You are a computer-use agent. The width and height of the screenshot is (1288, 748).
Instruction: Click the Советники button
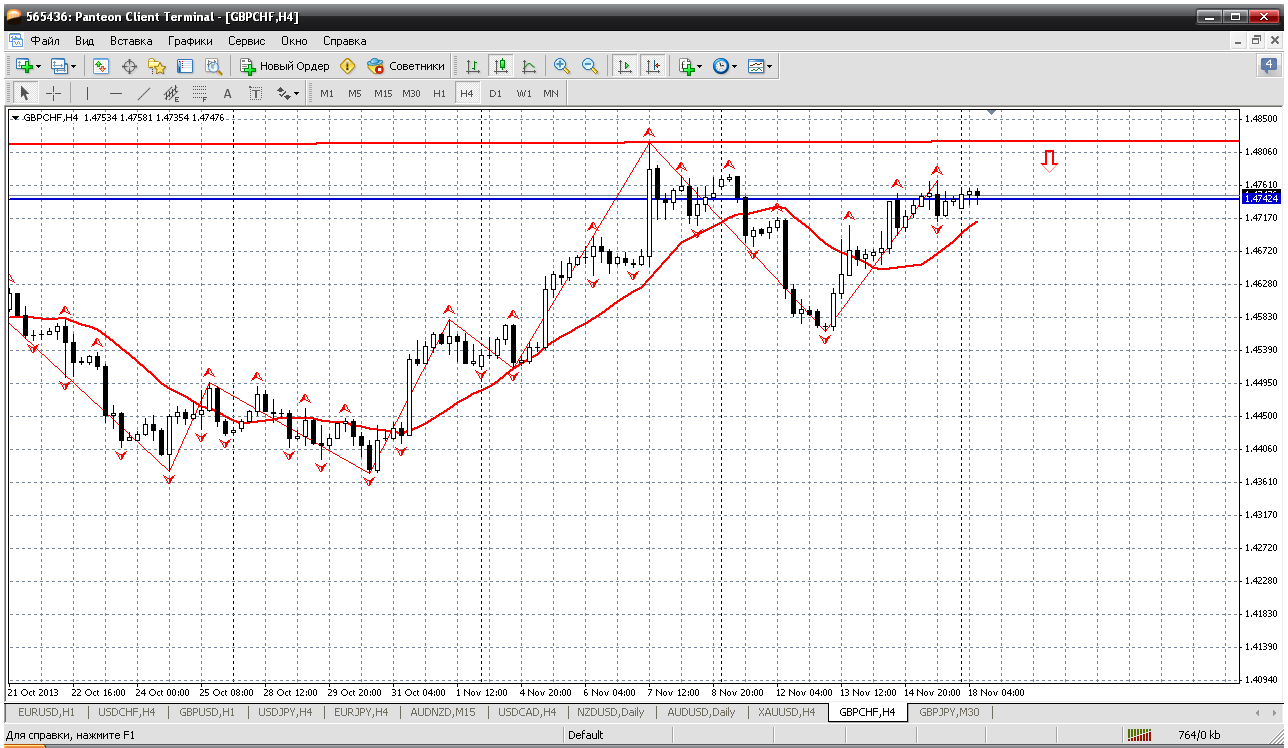(406, 66)
